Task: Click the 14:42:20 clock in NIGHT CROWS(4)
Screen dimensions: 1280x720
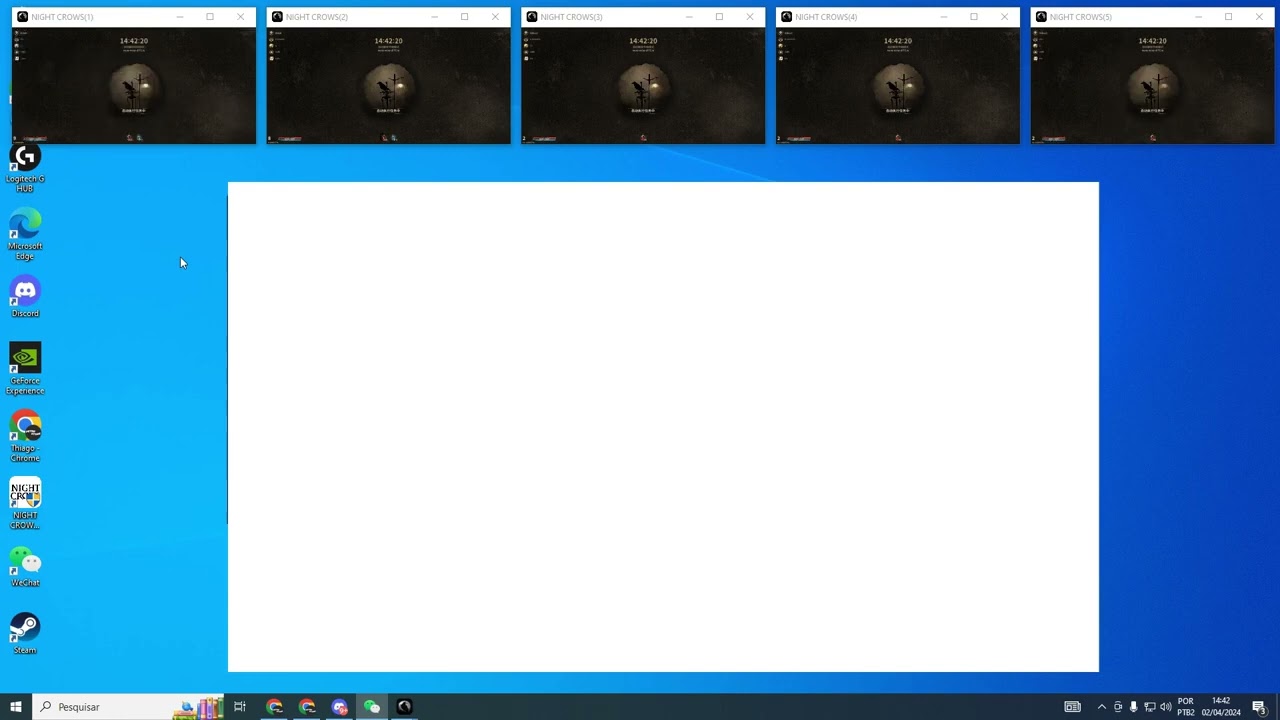Action: pyautogui.click(x=898, y=41)
